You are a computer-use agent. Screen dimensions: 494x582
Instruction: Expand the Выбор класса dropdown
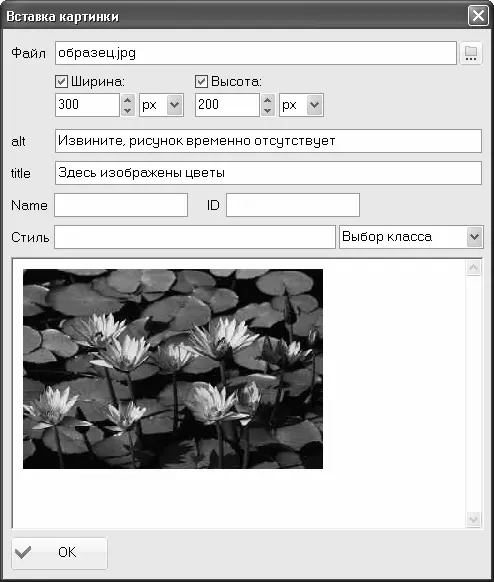411,237
